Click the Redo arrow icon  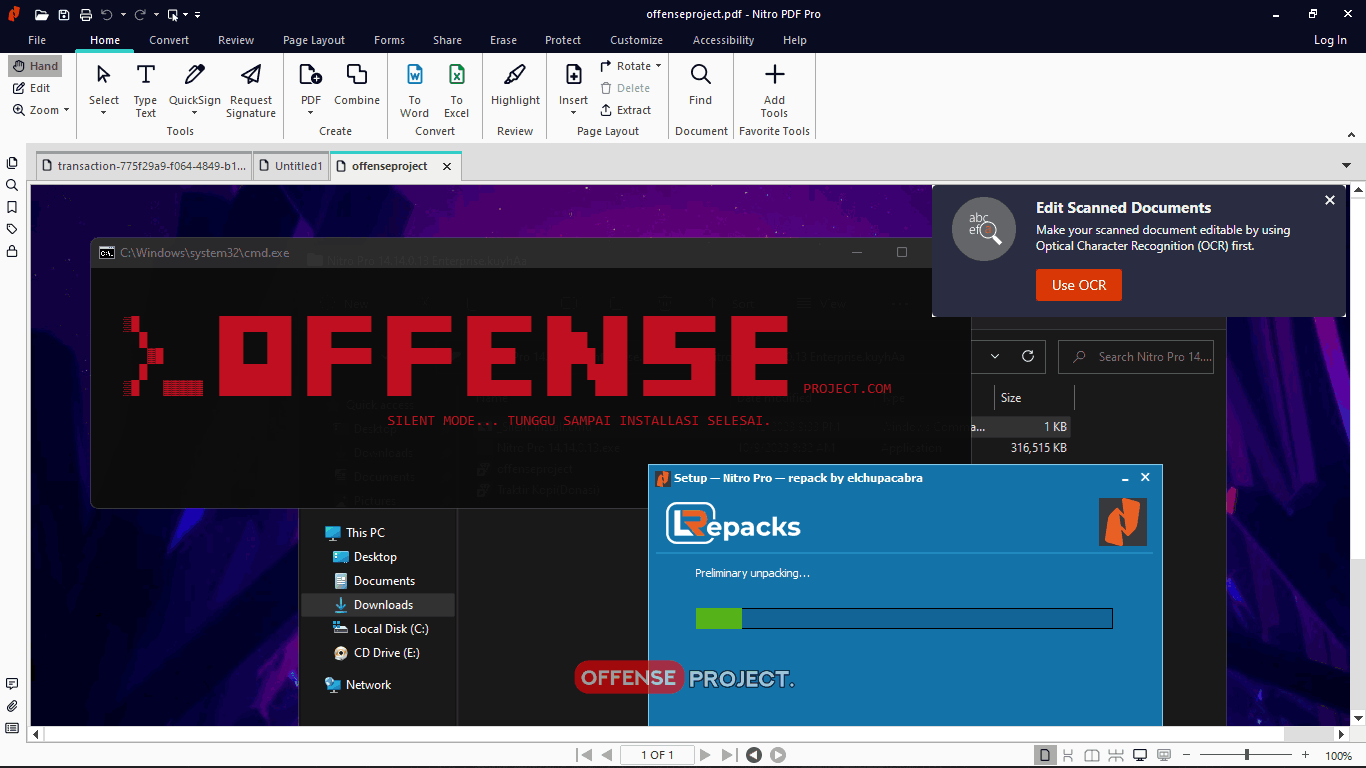140,14
